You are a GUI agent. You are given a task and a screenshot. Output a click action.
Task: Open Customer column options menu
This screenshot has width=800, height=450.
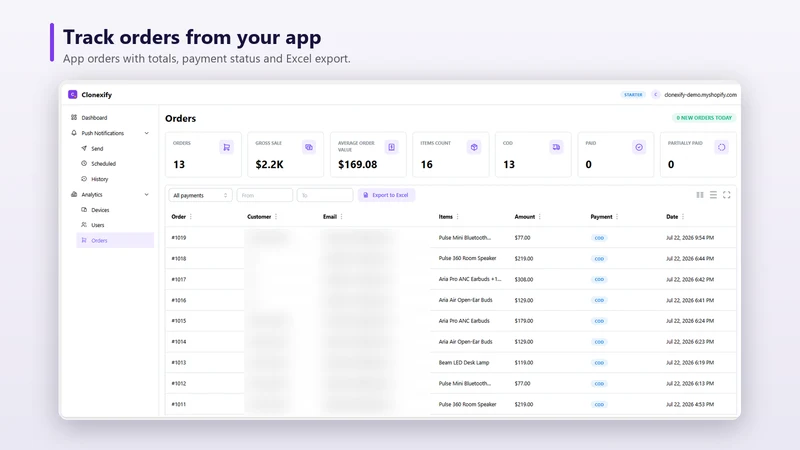(x=276, y=217)
